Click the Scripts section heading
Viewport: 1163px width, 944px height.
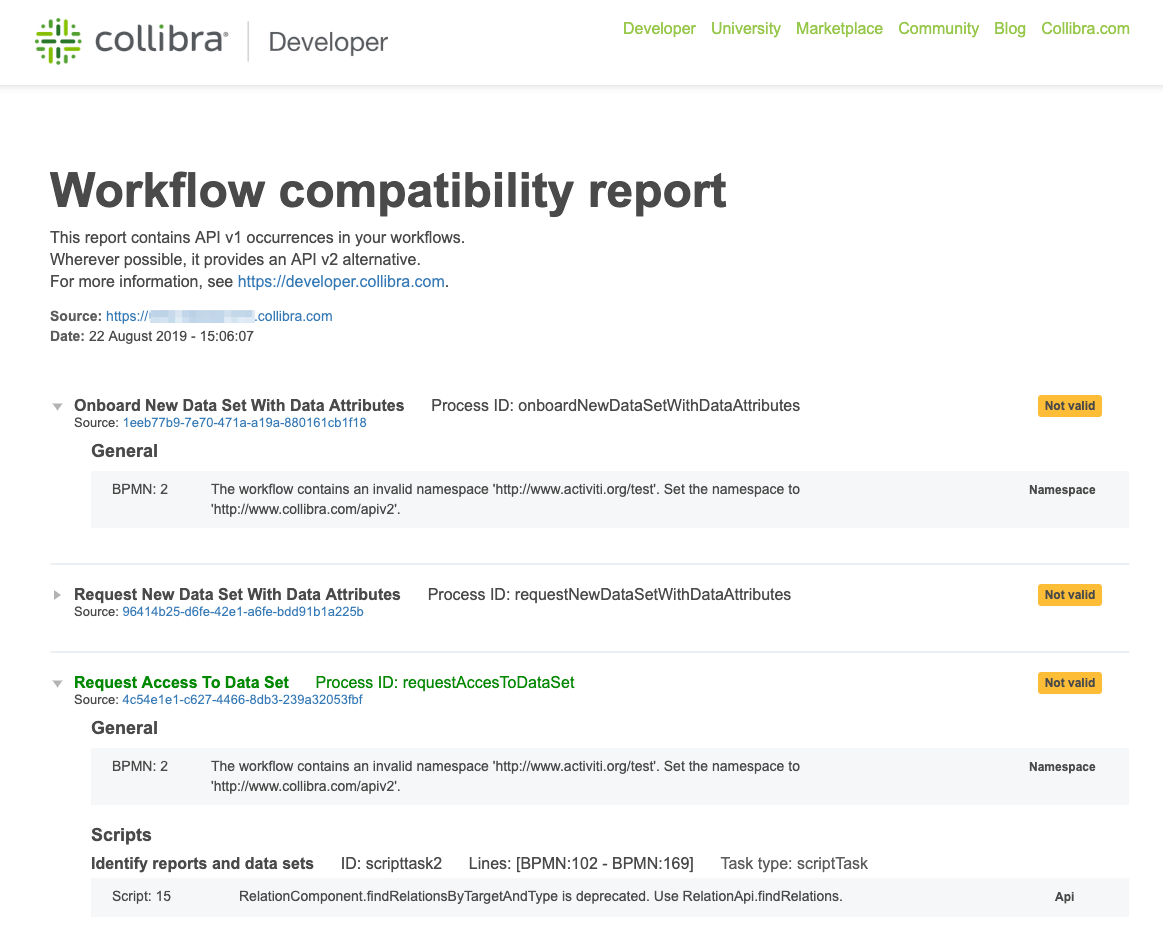122,835
